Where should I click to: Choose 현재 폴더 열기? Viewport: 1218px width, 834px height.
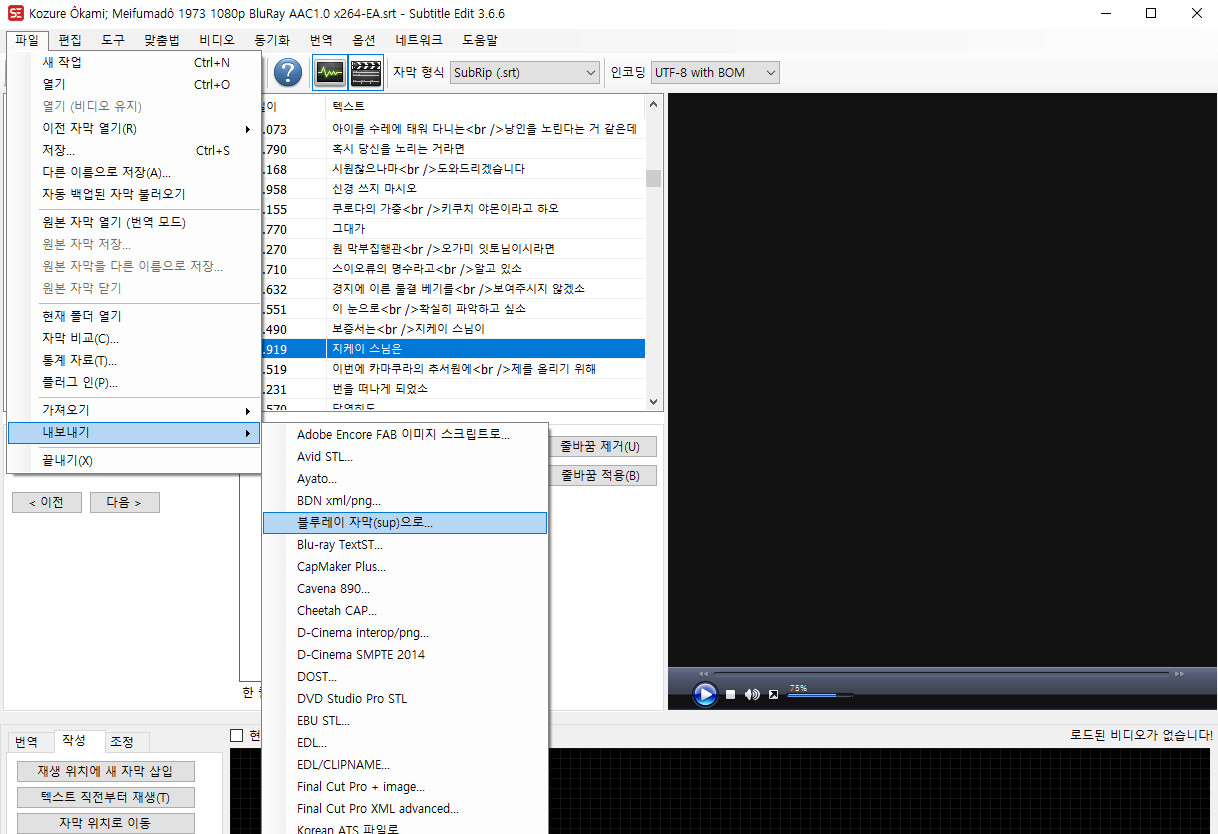click(133, 316)
